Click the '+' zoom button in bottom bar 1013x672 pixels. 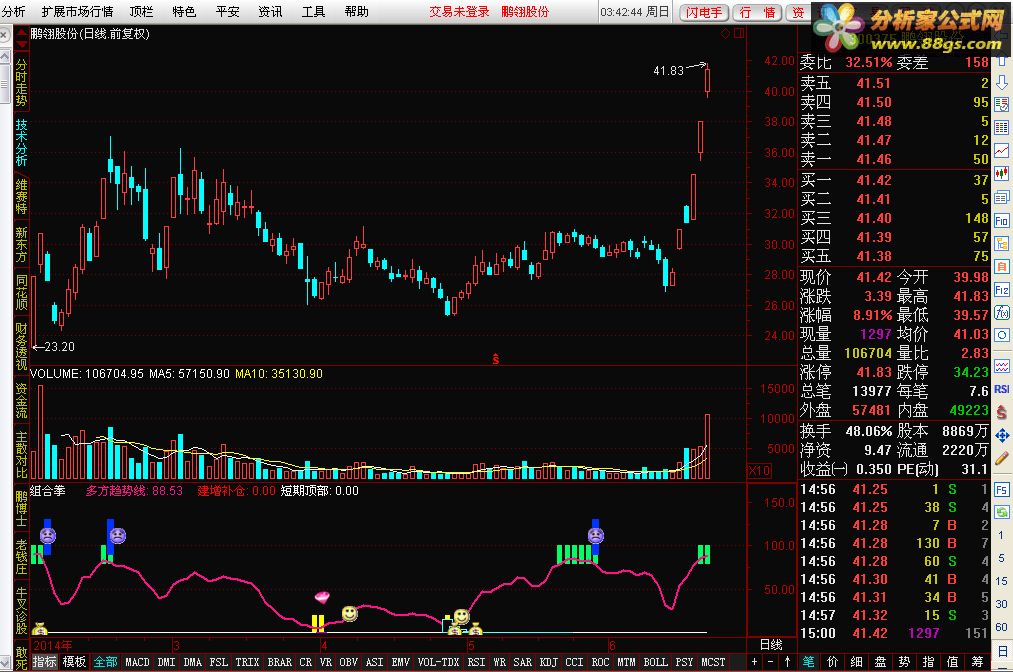754,662
